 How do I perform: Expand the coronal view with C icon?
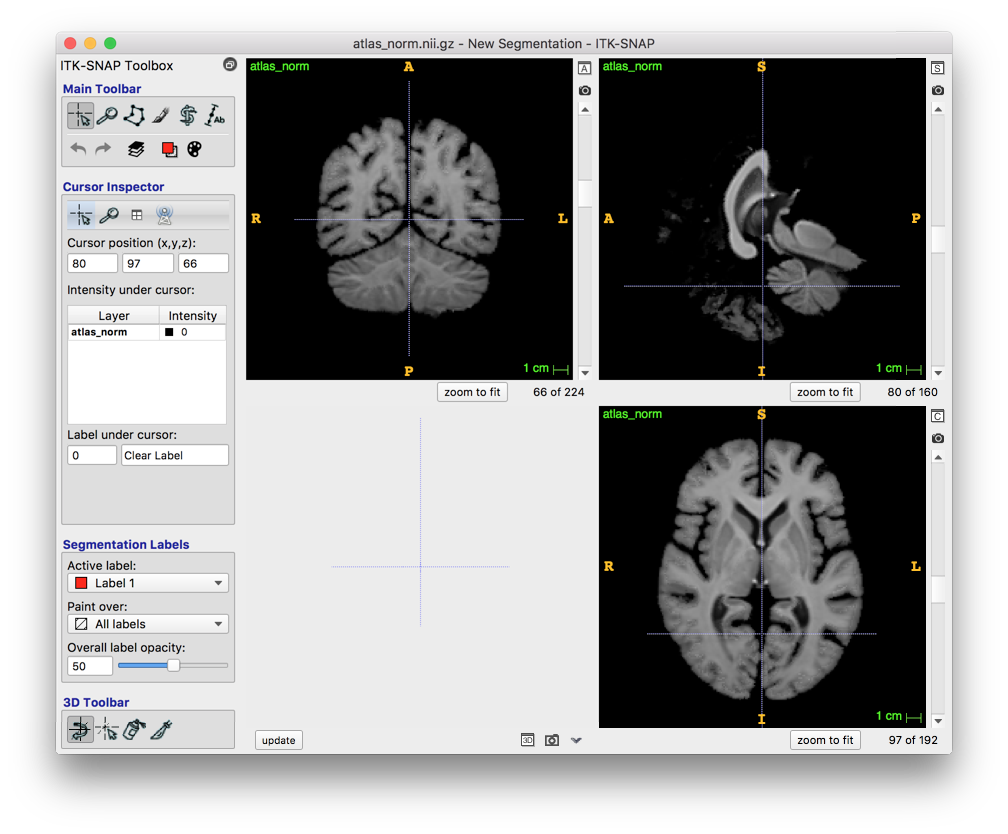(x=937, y=416)
